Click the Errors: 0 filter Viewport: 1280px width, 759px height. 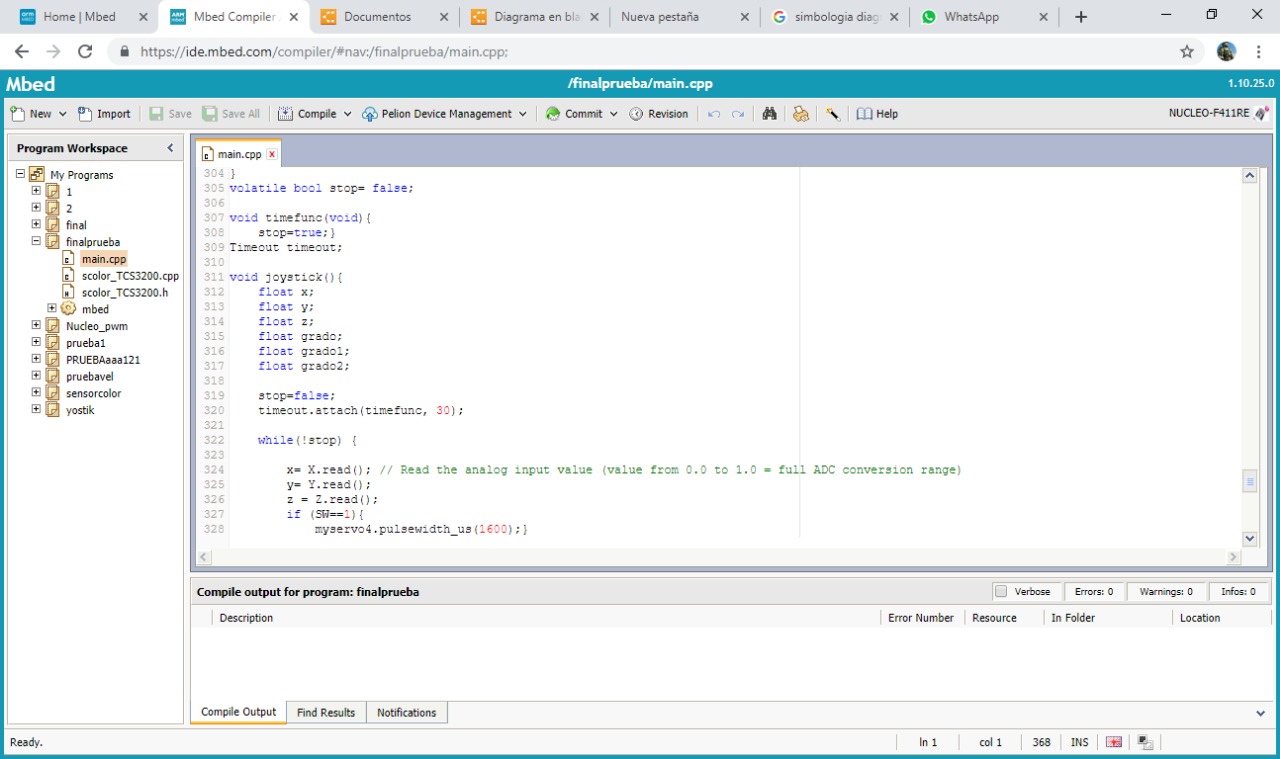pos(1094,592)
